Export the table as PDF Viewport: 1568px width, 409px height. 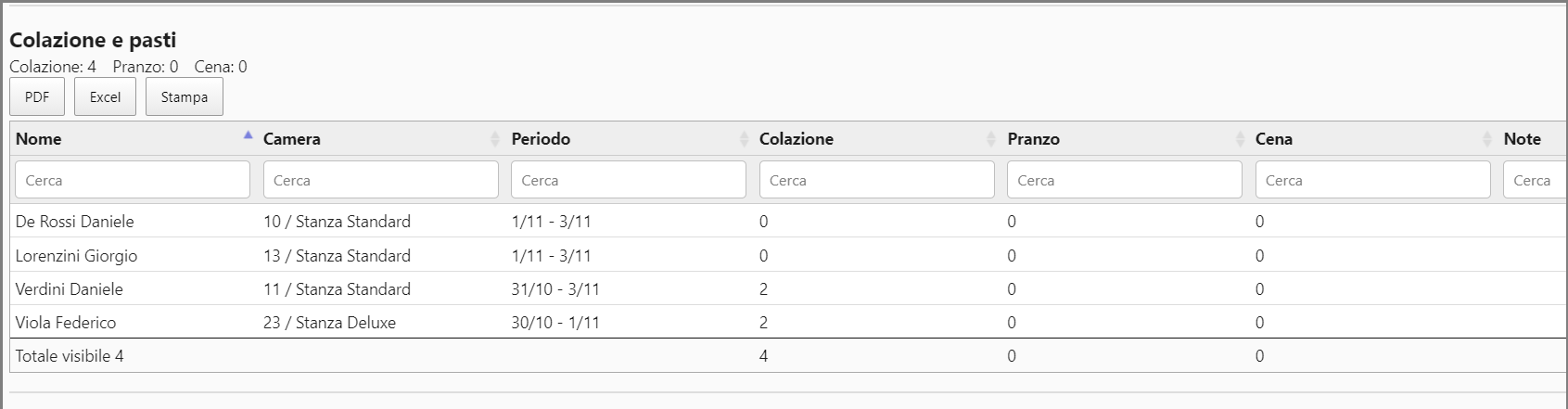point(37,97)
